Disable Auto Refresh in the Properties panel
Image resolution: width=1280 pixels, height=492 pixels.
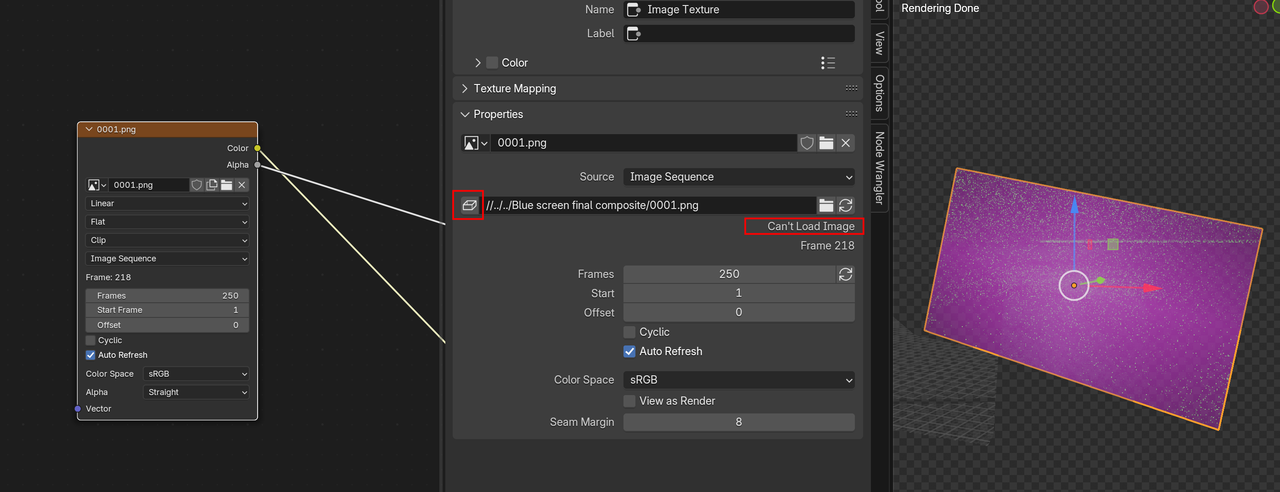tap(629, 352)
